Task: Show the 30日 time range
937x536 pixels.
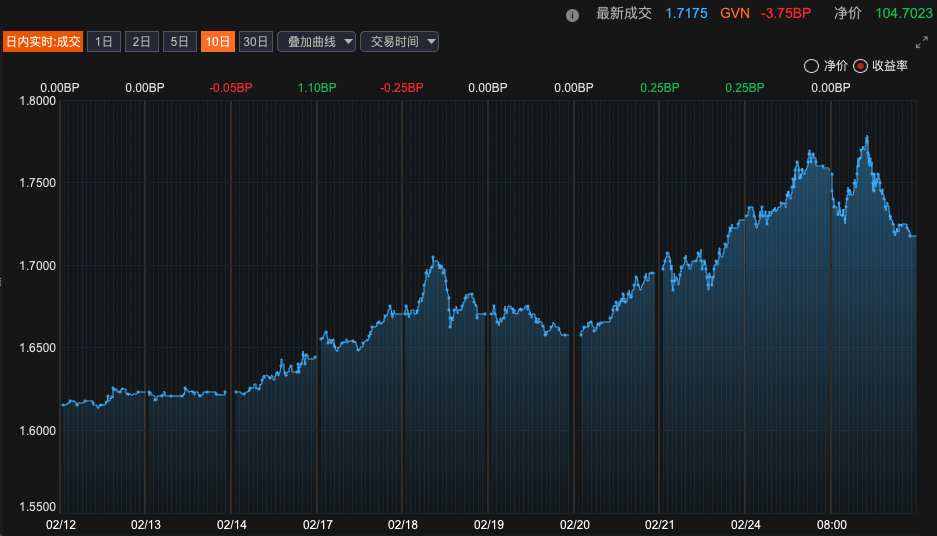Action: click(x=256, y=41)
